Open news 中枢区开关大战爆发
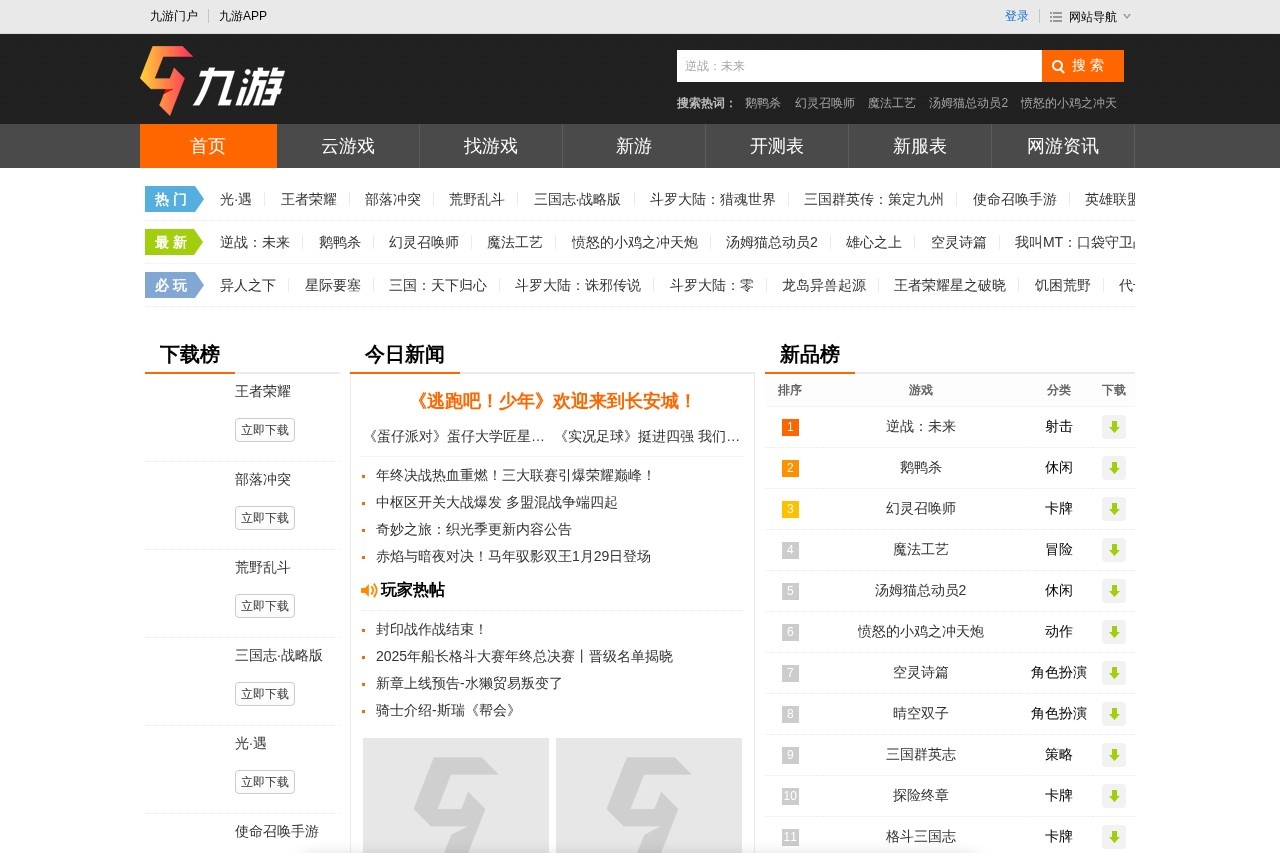1280x853 pixels. click(497, 502)
